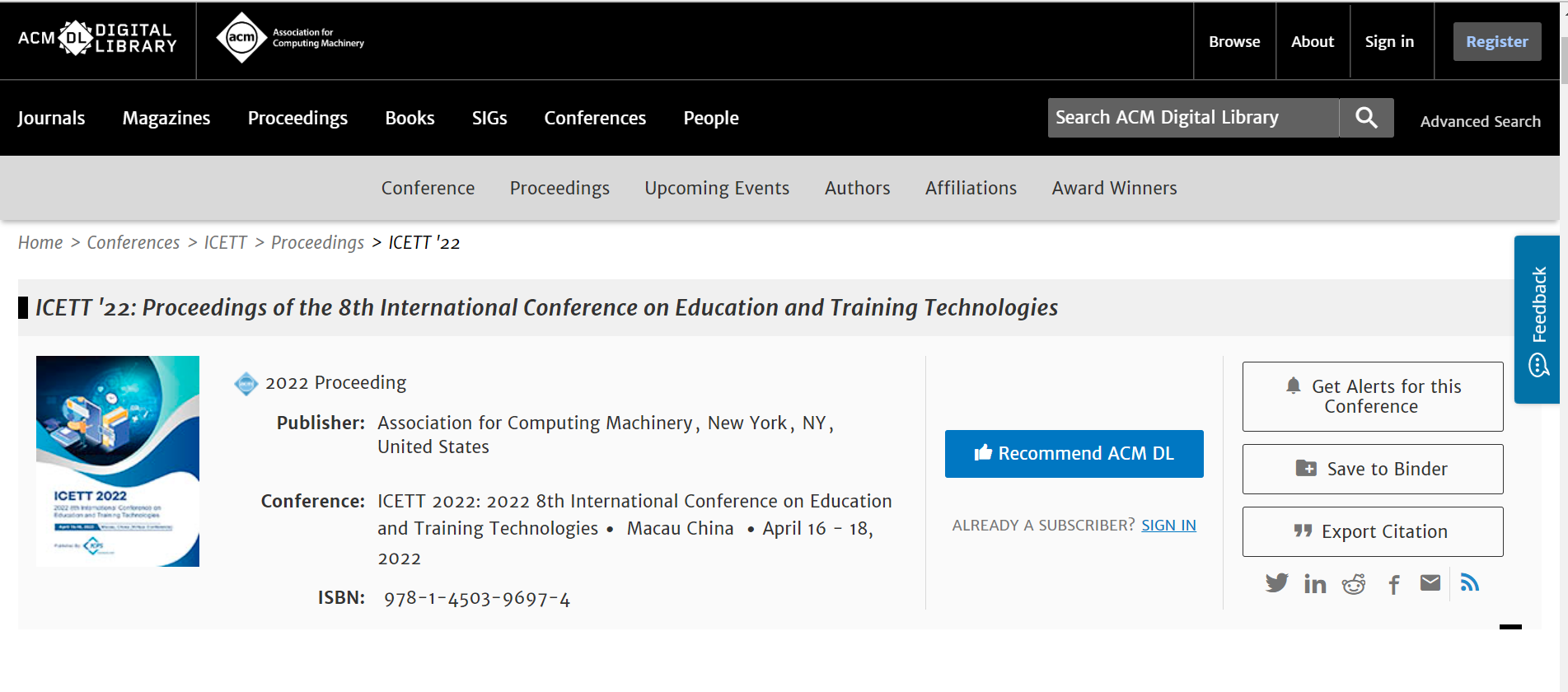
Task: Click the proceedings title heading
Action: click(546, 307)
